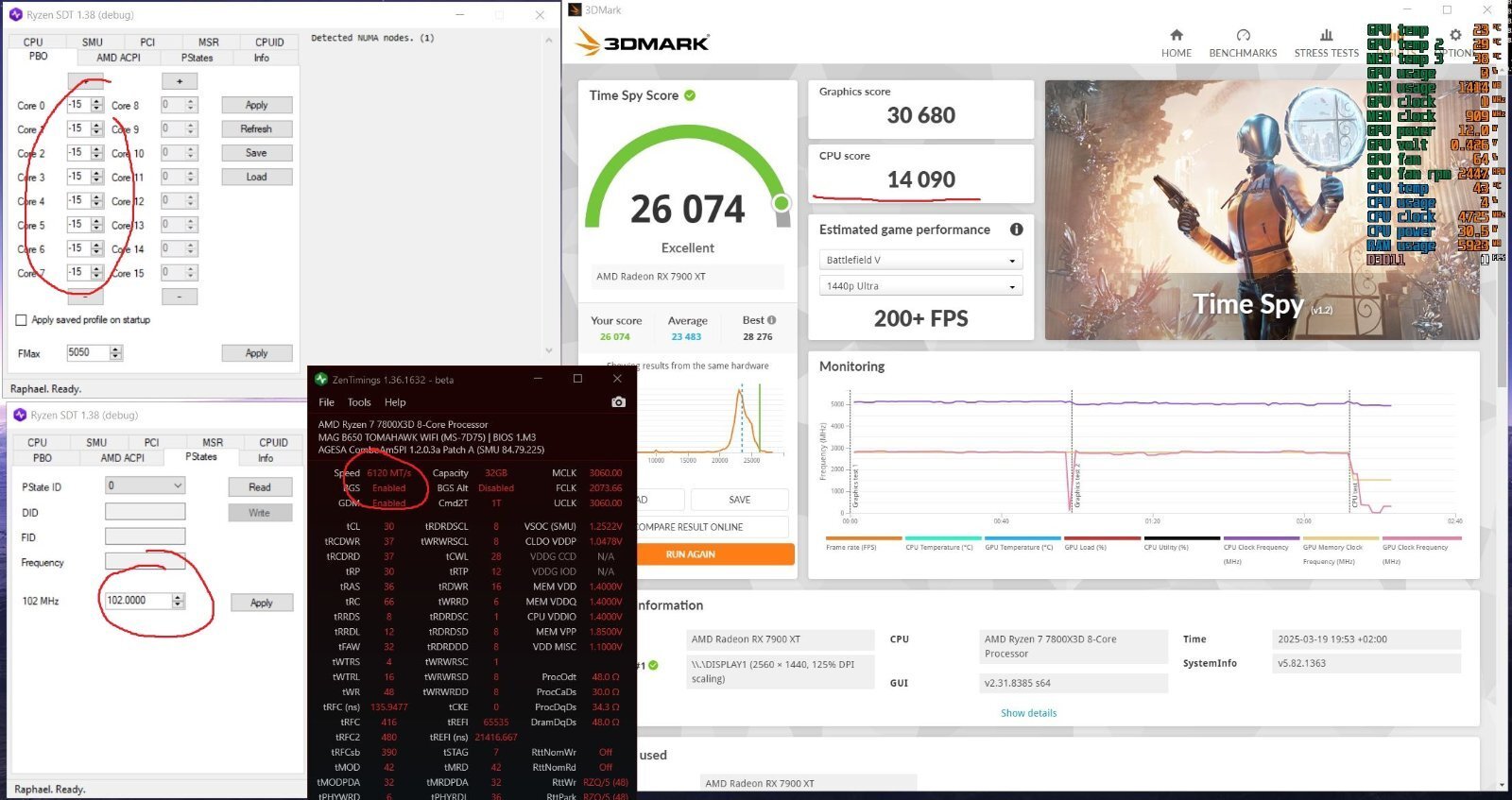Click the minus button below Core 15 column

[180, 297]
